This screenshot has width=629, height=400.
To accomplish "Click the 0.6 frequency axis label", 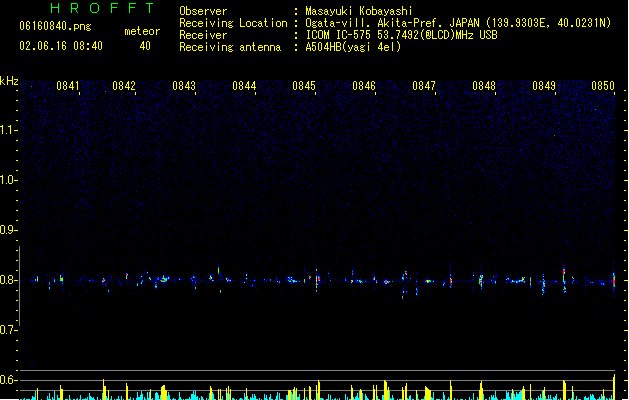I will coord(8,380).
